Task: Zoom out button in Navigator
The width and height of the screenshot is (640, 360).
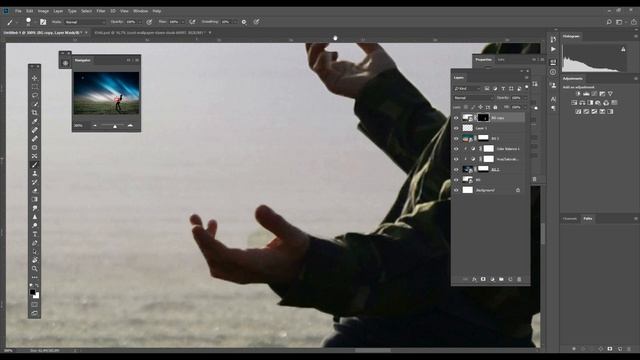Action: click(95, 126)
